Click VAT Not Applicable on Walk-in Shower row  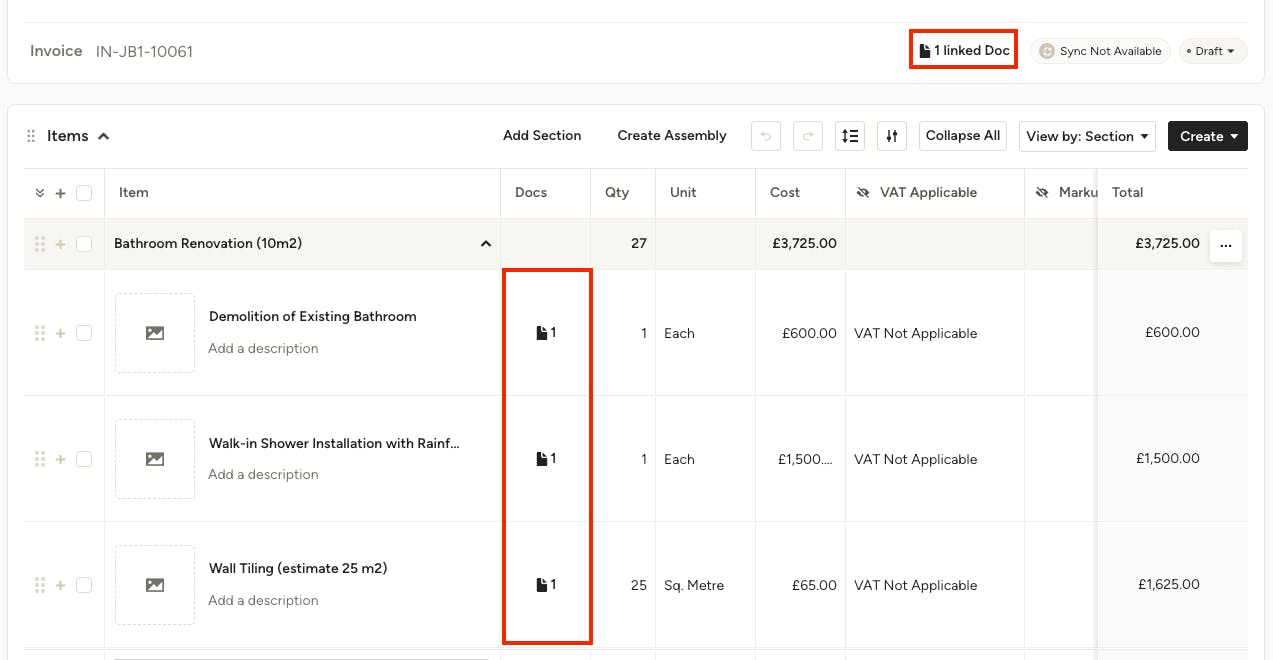point(915,459)
